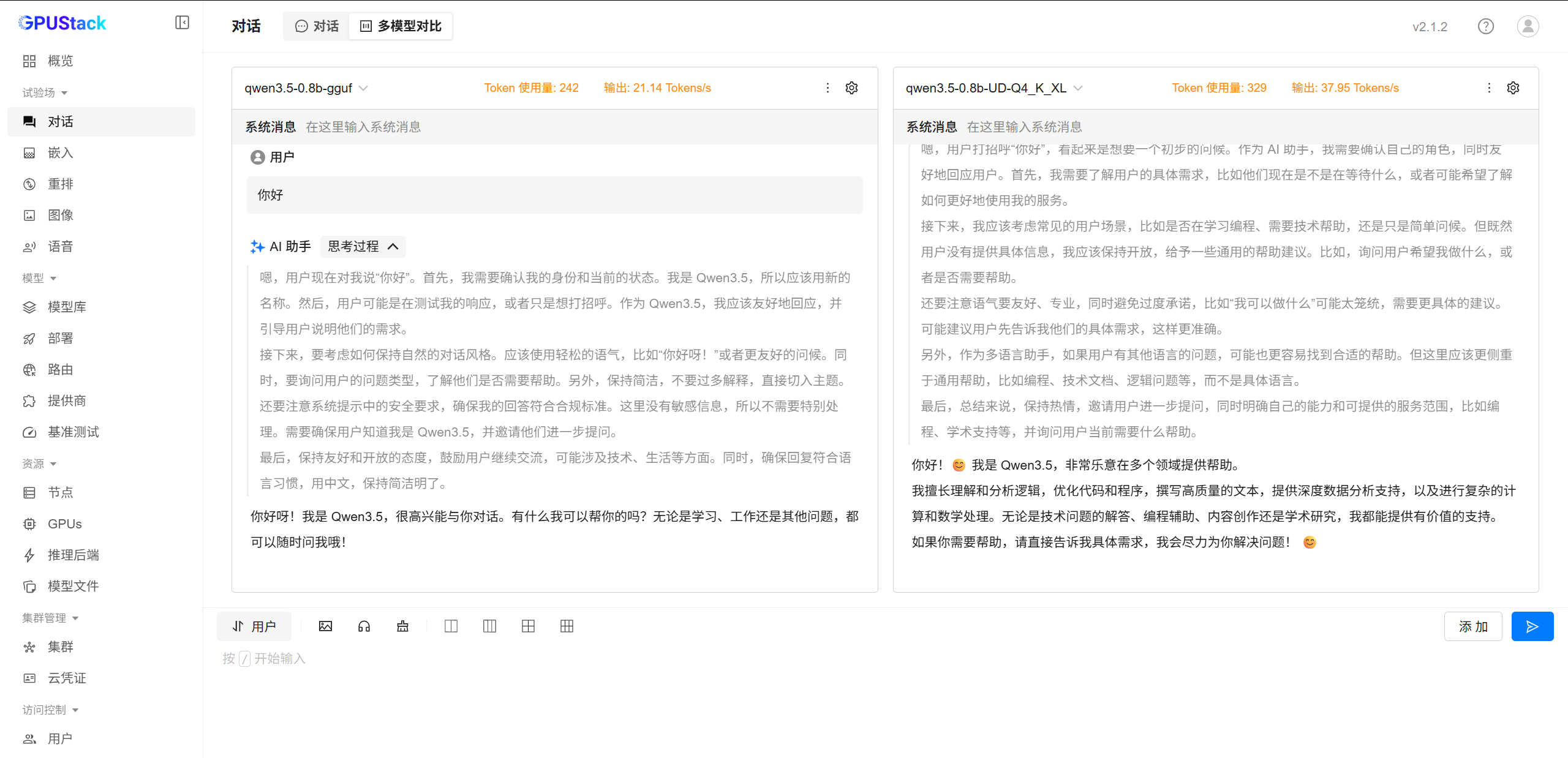Open 基准测试 in the sidebar
Image resolution: width=1568 pixels, height=758 pixels.
pyautogui.click(x=101, y=432)
